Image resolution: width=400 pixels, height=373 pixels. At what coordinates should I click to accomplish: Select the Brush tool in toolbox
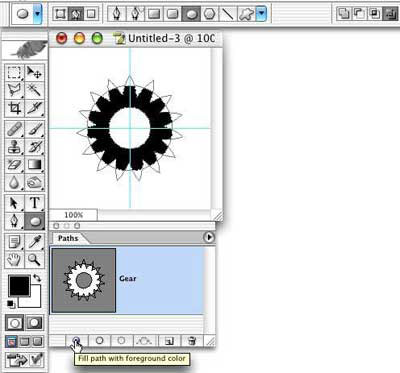click(x=34, y=129)
